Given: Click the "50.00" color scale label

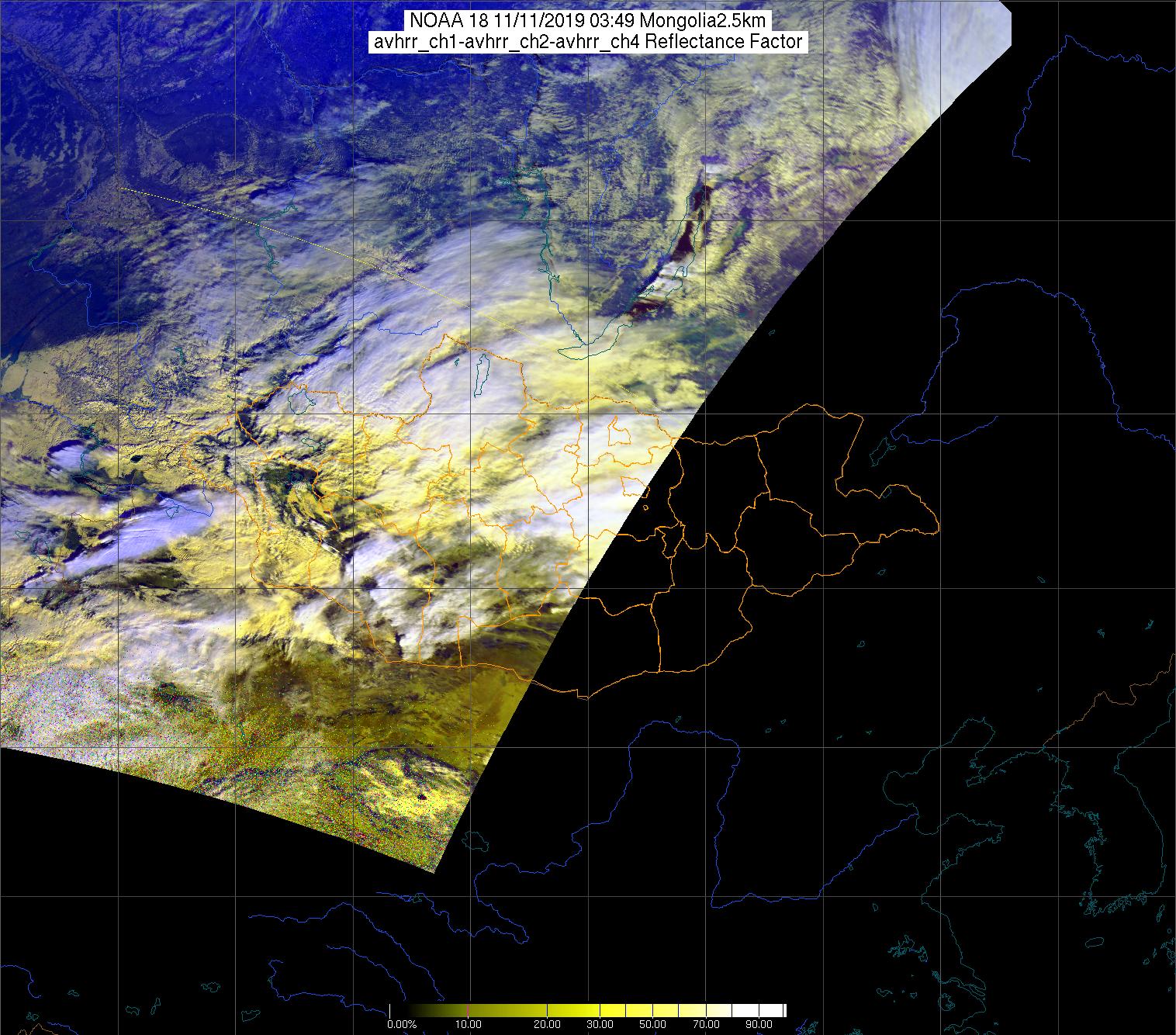Looking at the screenshot, I should click(x=653, y=1024).
